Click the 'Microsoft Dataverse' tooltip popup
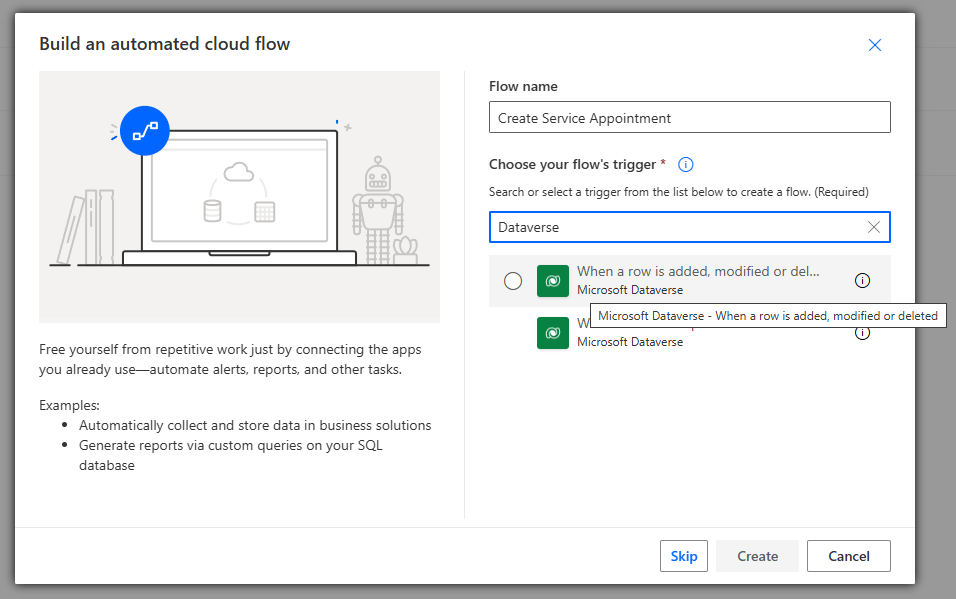The height and width of the screenshot is (599, 956). 767,316
